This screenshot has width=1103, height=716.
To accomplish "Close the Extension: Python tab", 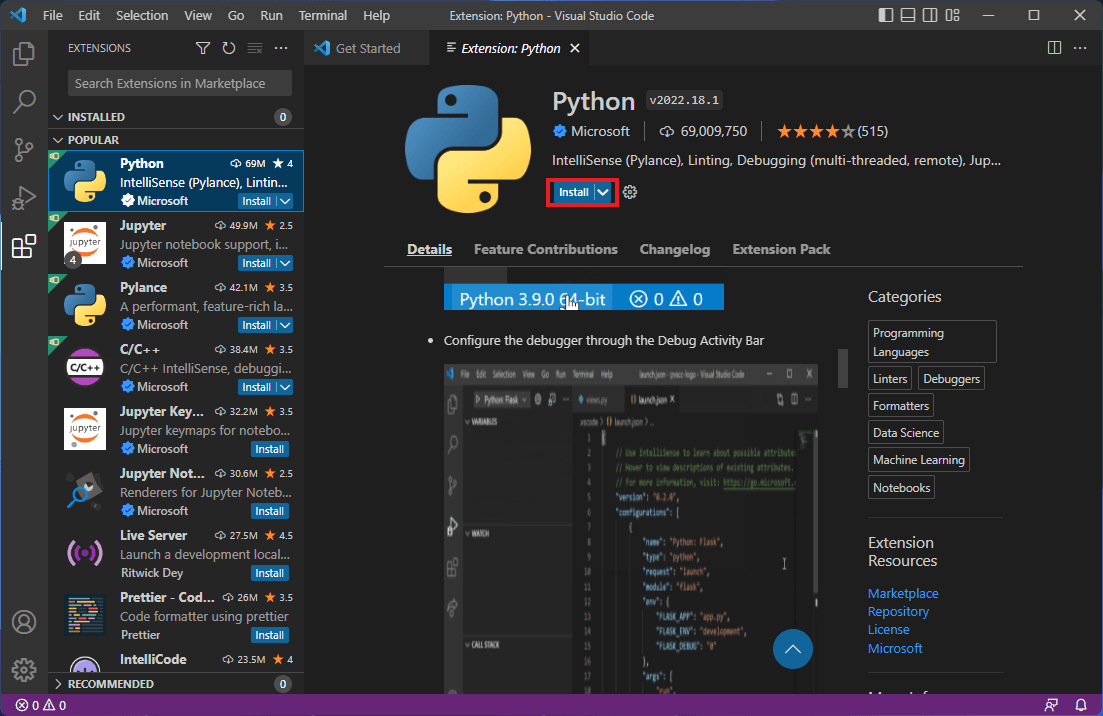I will click(x=575, y=48).
